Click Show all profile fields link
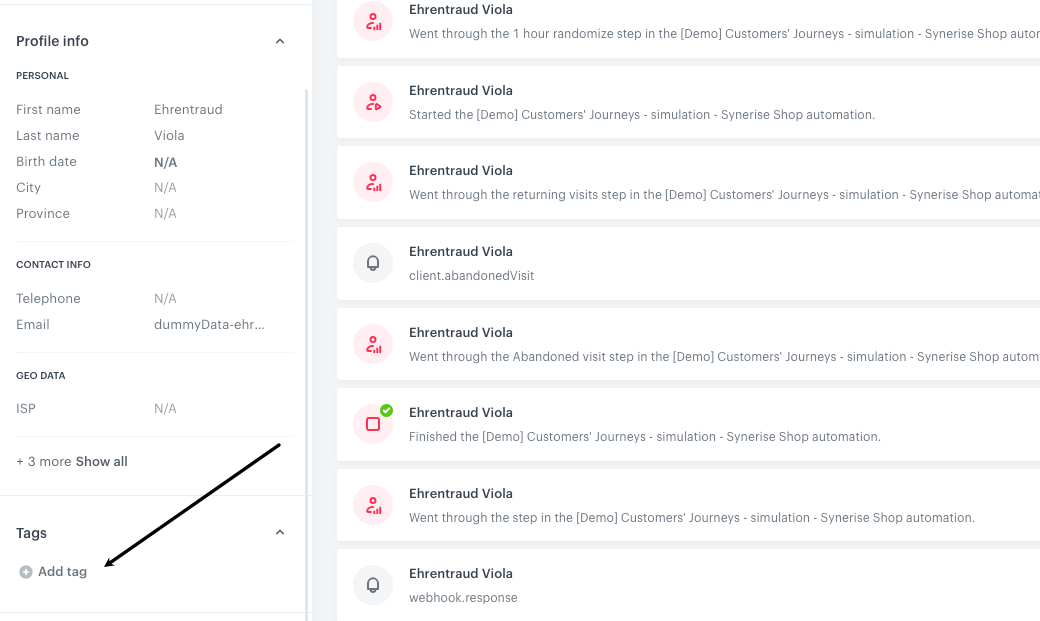 [102, 462]
